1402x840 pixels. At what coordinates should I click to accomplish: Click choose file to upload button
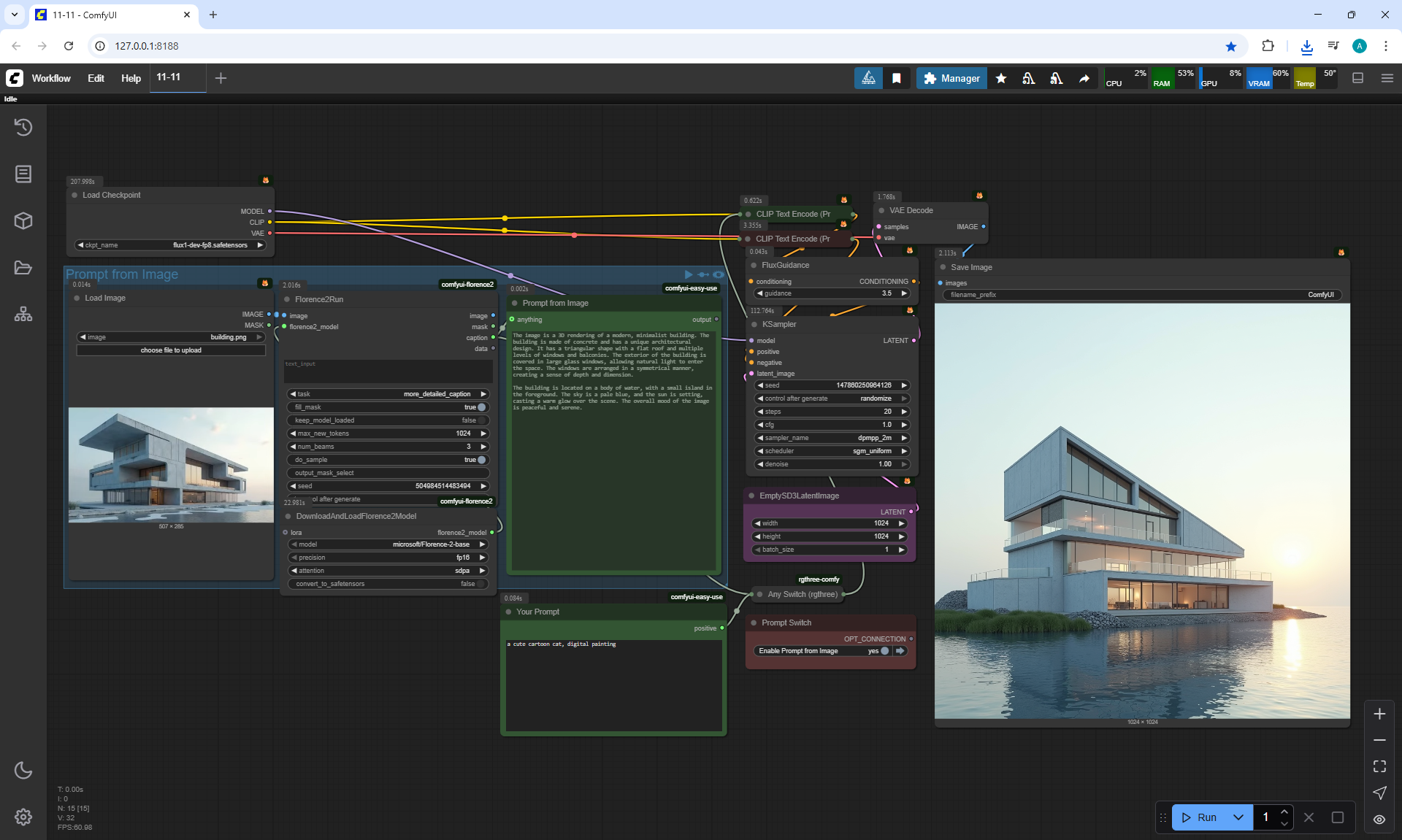171,350
